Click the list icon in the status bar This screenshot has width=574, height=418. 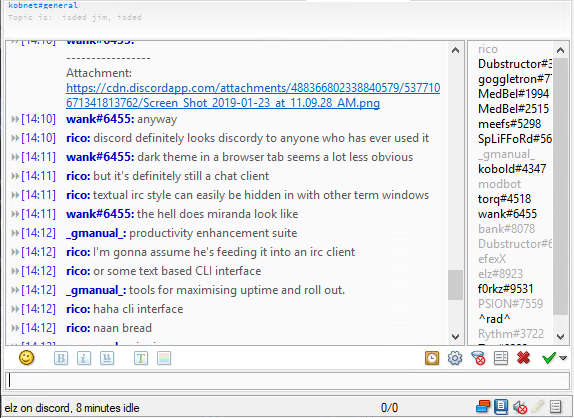click(556, 407)
